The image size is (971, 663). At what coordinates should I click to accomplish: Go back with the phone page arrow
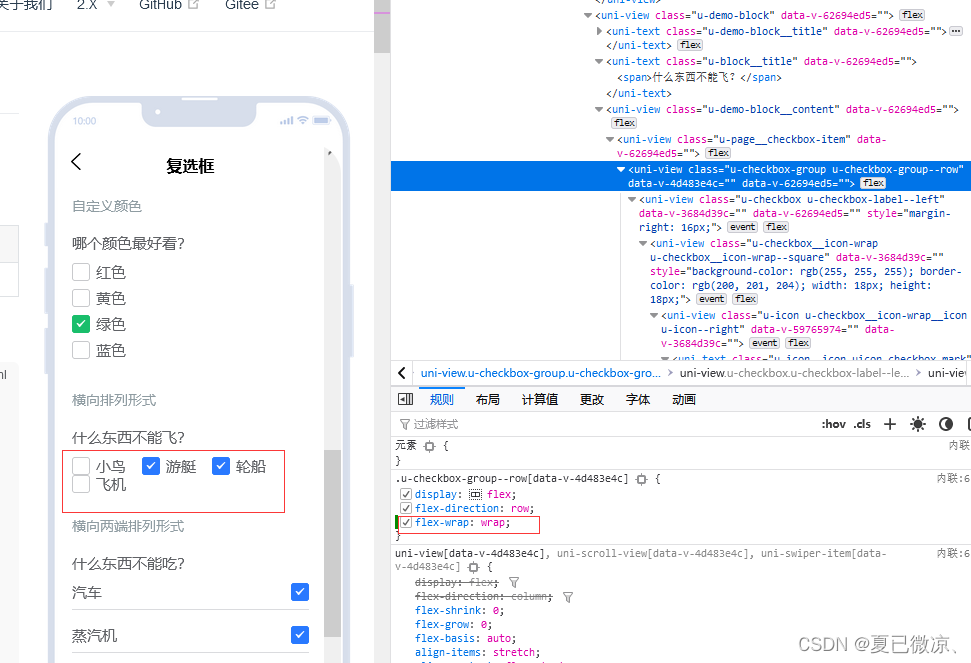coord(76,162)
